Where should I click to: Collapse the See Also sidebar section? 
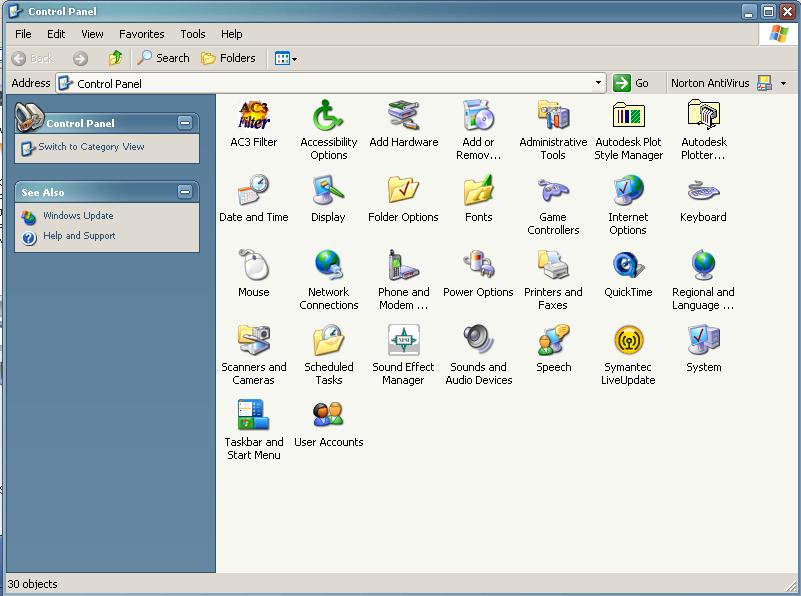click(185, 191)
